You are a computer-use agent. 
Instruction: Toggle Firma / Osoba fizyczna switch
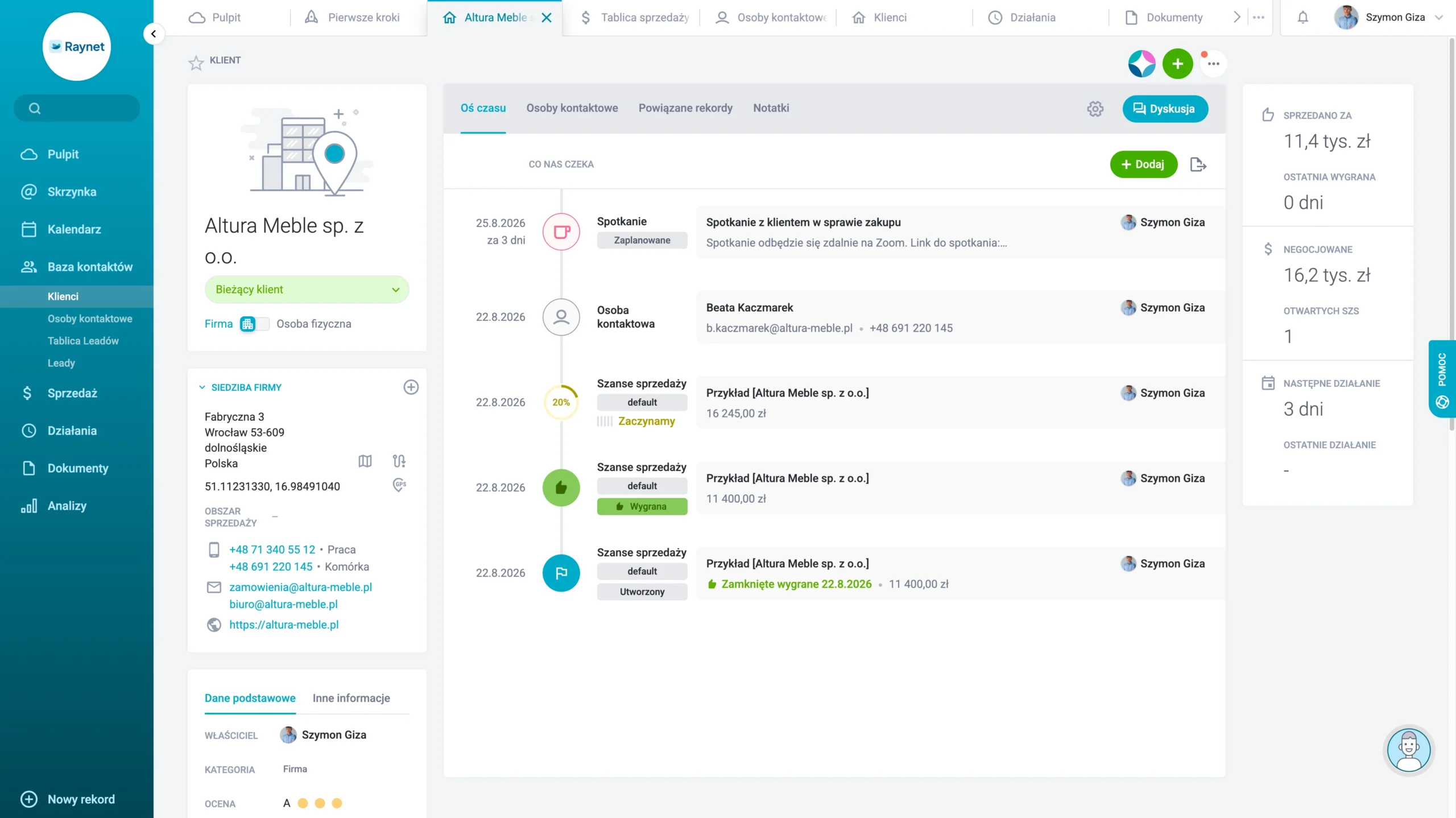[254, 324]
